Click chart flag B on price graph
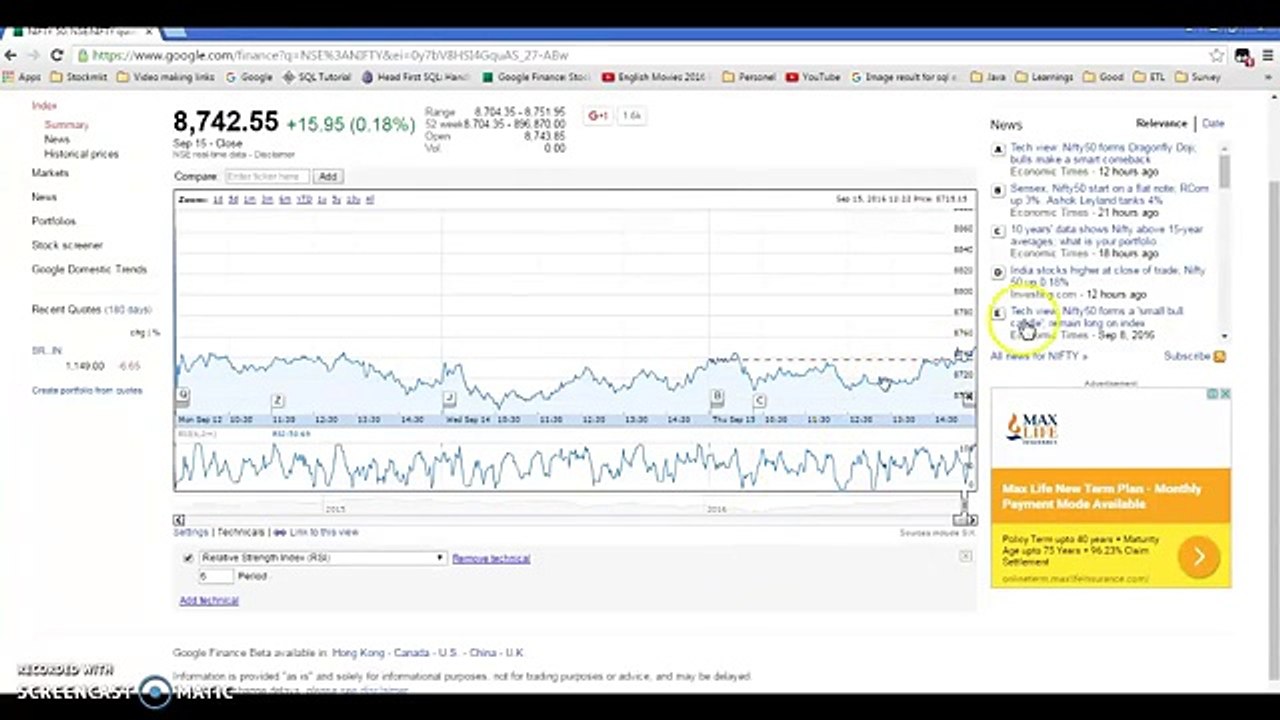The image size is (1280, 720). click(x=717, y=398)
